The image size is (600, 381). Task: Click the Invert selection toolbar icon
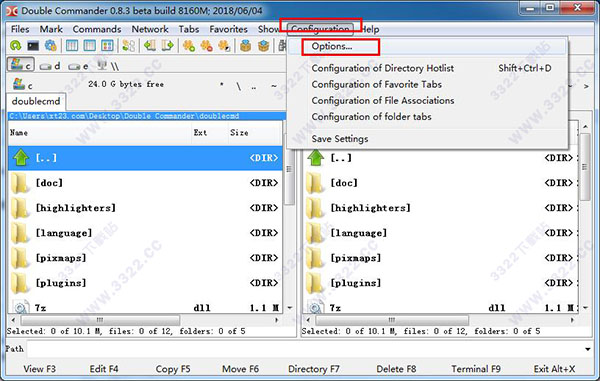[x=224, y=46]
